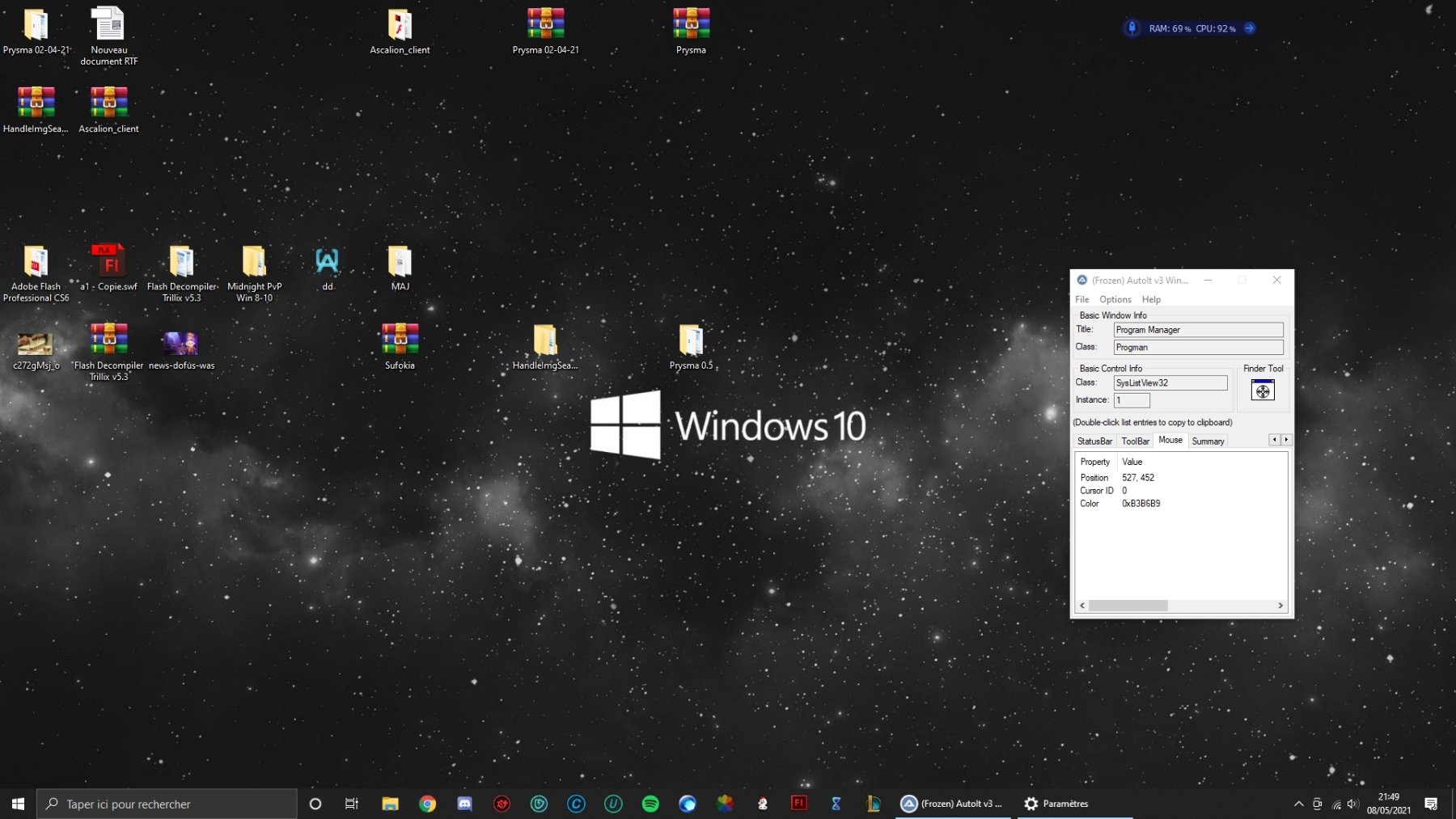Click the Title field showing Program Manager
The width and height of the screenshot is (1456, 819).
1197,330
